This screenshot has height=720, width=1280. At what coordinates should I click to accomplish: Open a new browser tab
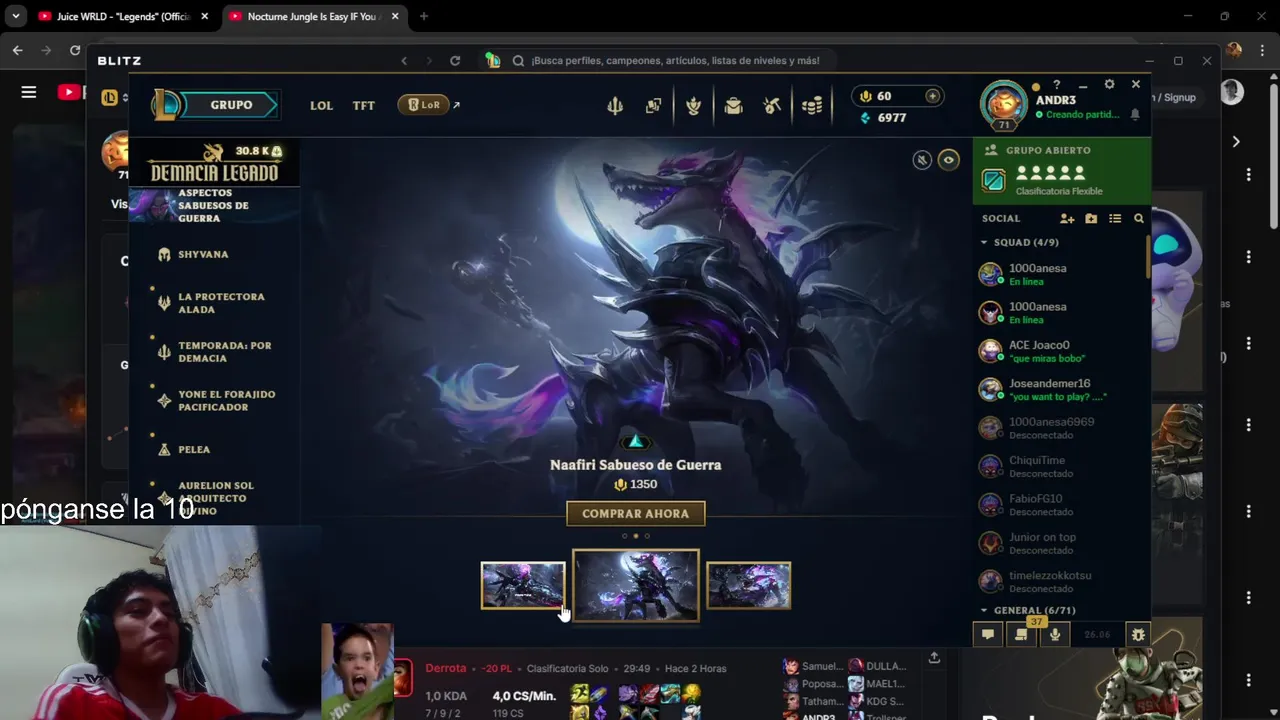[x=424, y=16]
